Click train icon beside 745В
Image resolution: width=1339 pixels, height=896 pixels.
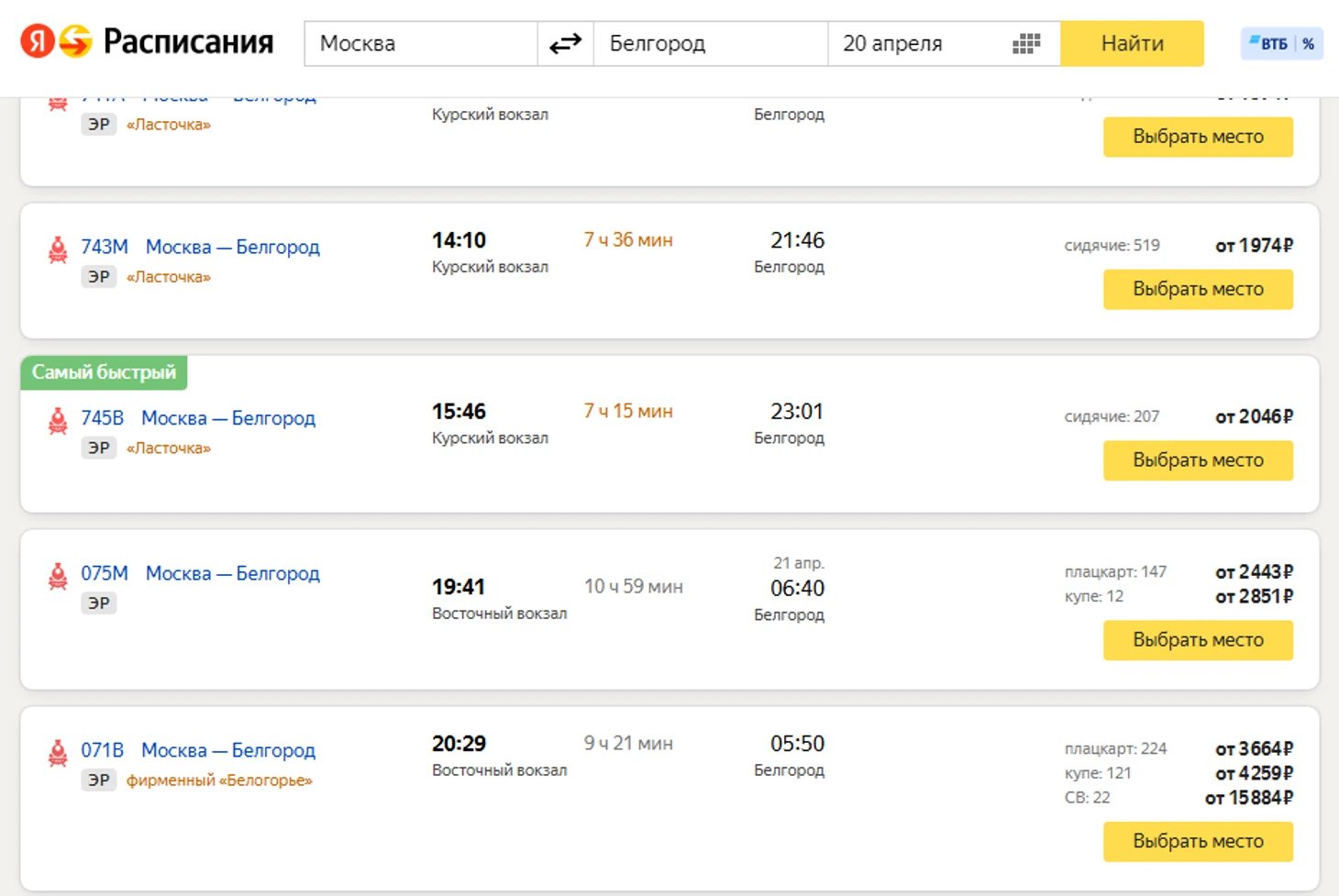click(58, 420)
